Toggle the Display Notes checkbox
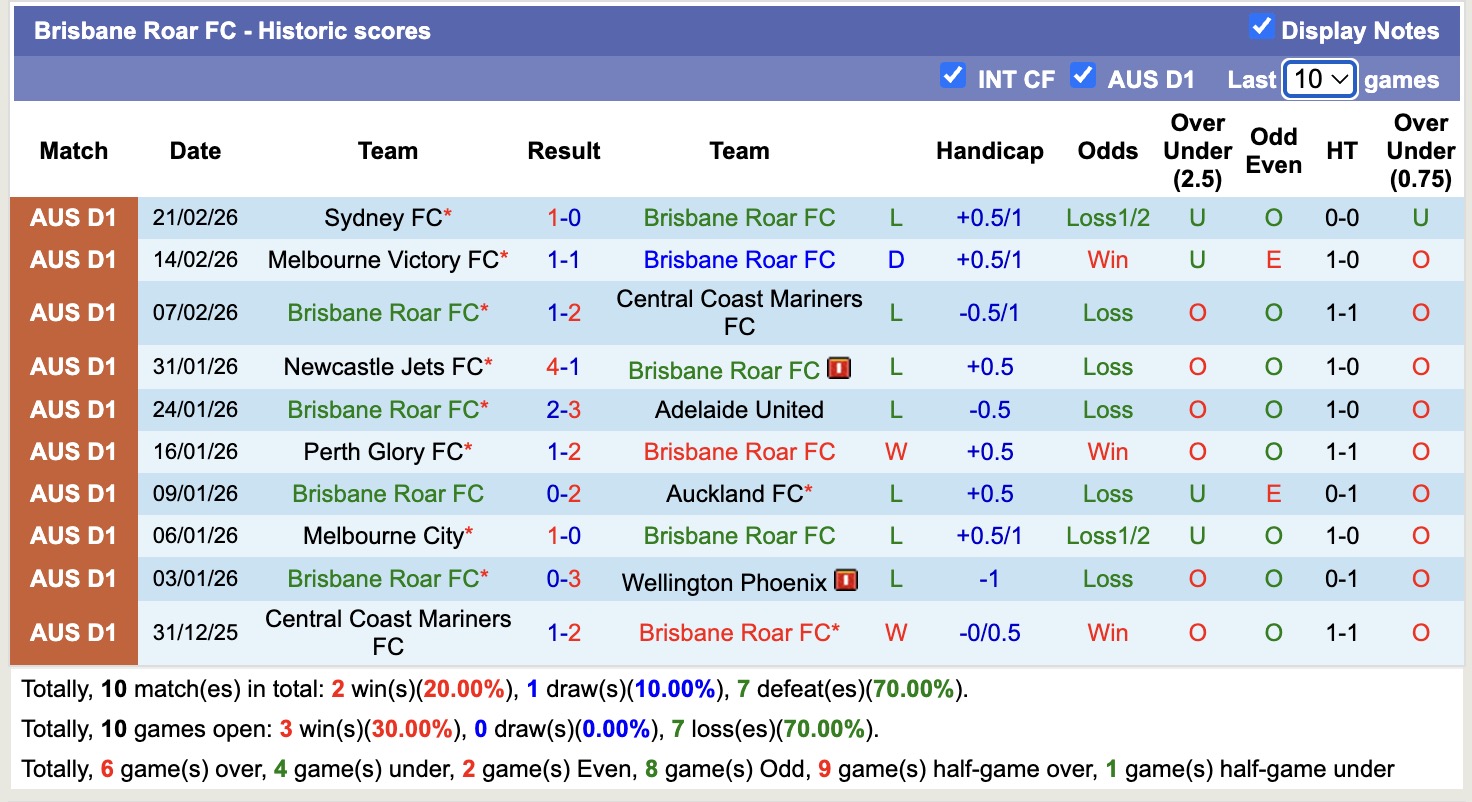Screen dimensions: 1472x802 click(1263, 30)
